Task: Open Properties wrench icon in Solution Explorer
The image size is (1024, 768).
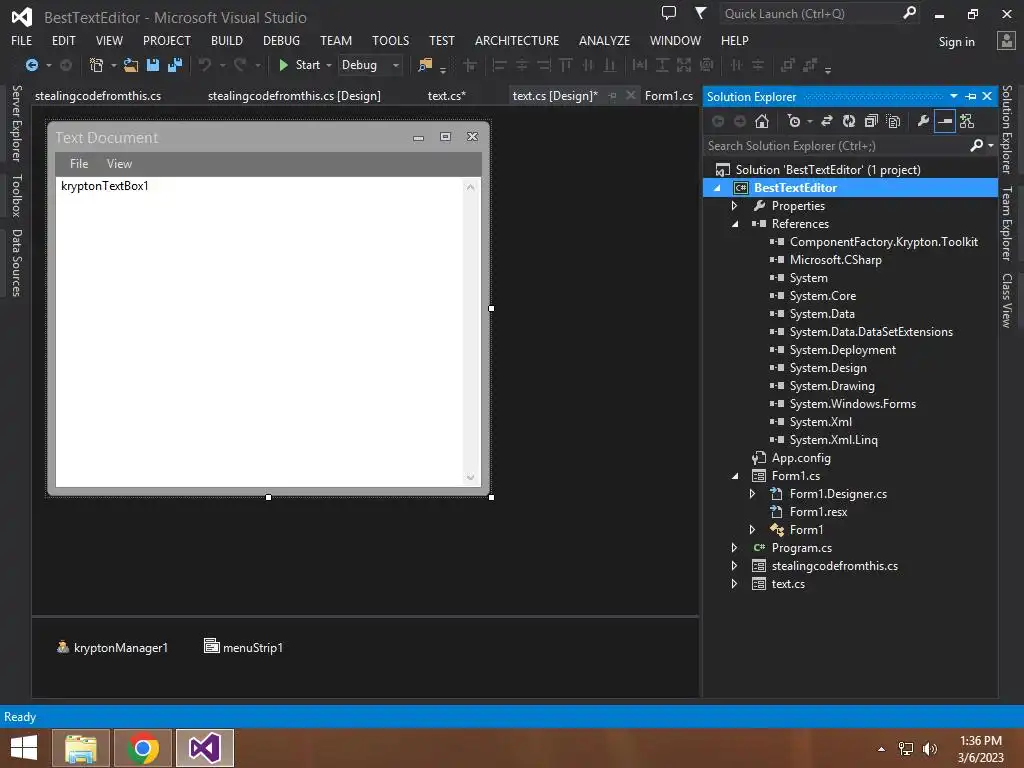Action: tap(923, 121)
